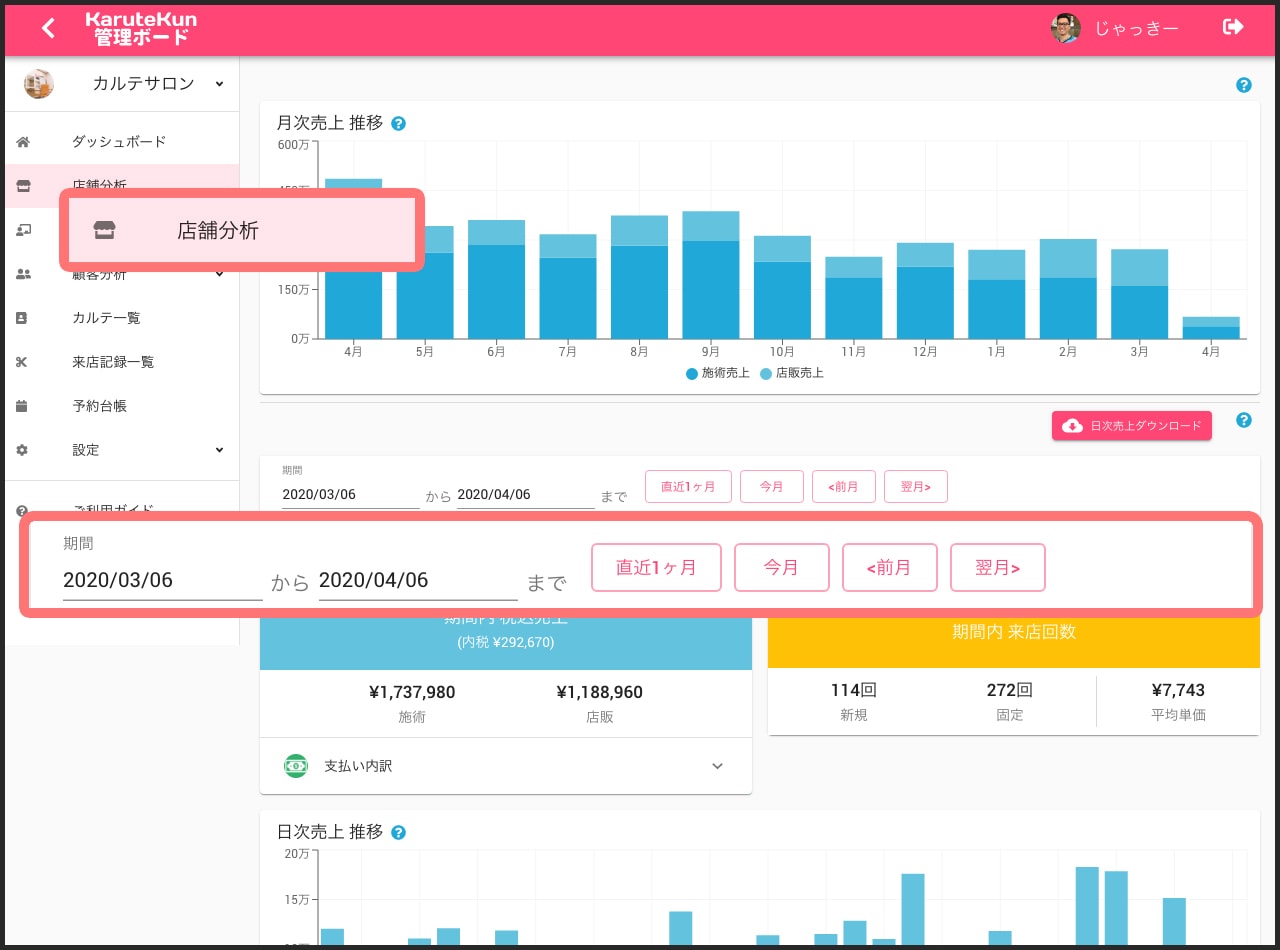The height and width of the screenshot is (950, 1280).
Task: Click the home icon next to ダッシュボード
Action: pos(23,142)
